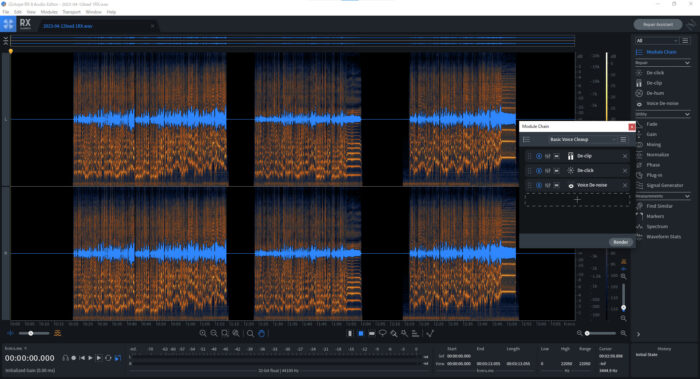Open the Transport menu
Viewport: 700px width, 379px height.
click(x=71, y=12)
